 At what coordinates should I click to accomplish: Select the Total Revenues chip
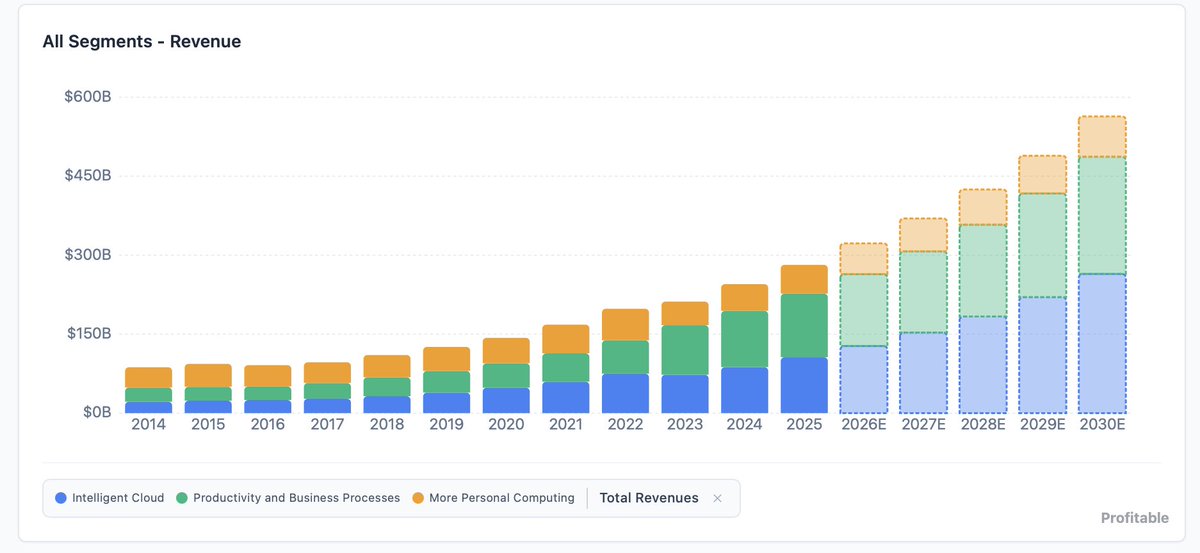click(649, 498)
